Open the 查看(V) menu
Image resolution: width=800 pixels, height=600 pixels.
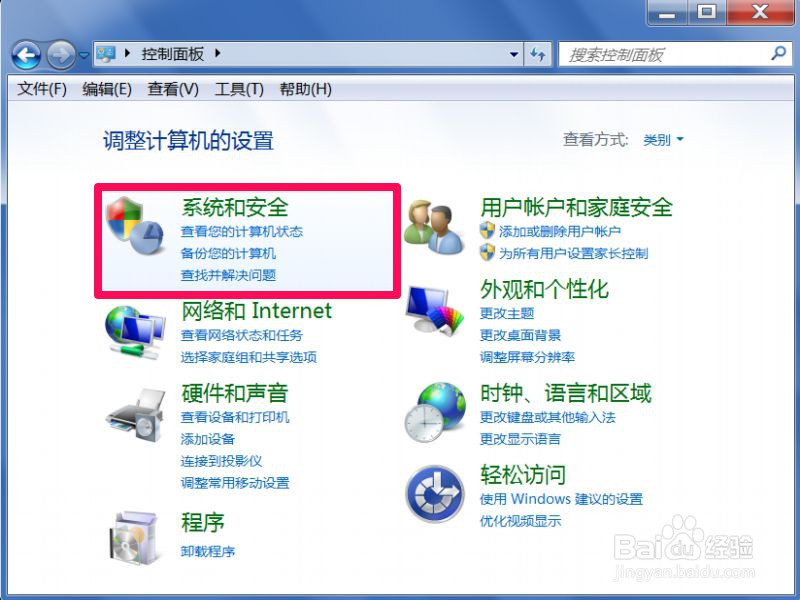click(x=173, y=89)
